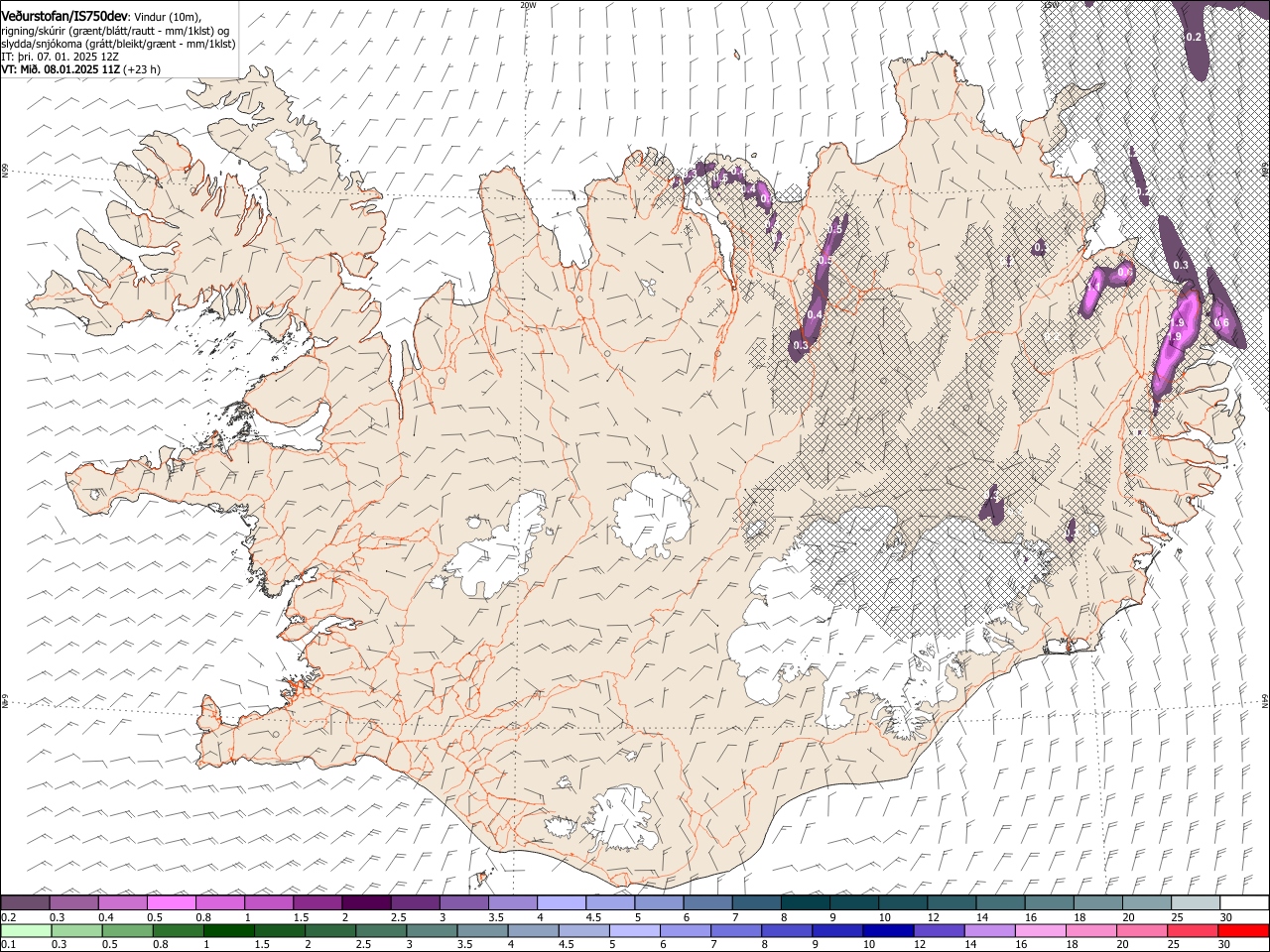The width and height of the screenshot is (1270, 952).
Task: Click the white snow-scale swatch above 30
Action: [1245, 903]
